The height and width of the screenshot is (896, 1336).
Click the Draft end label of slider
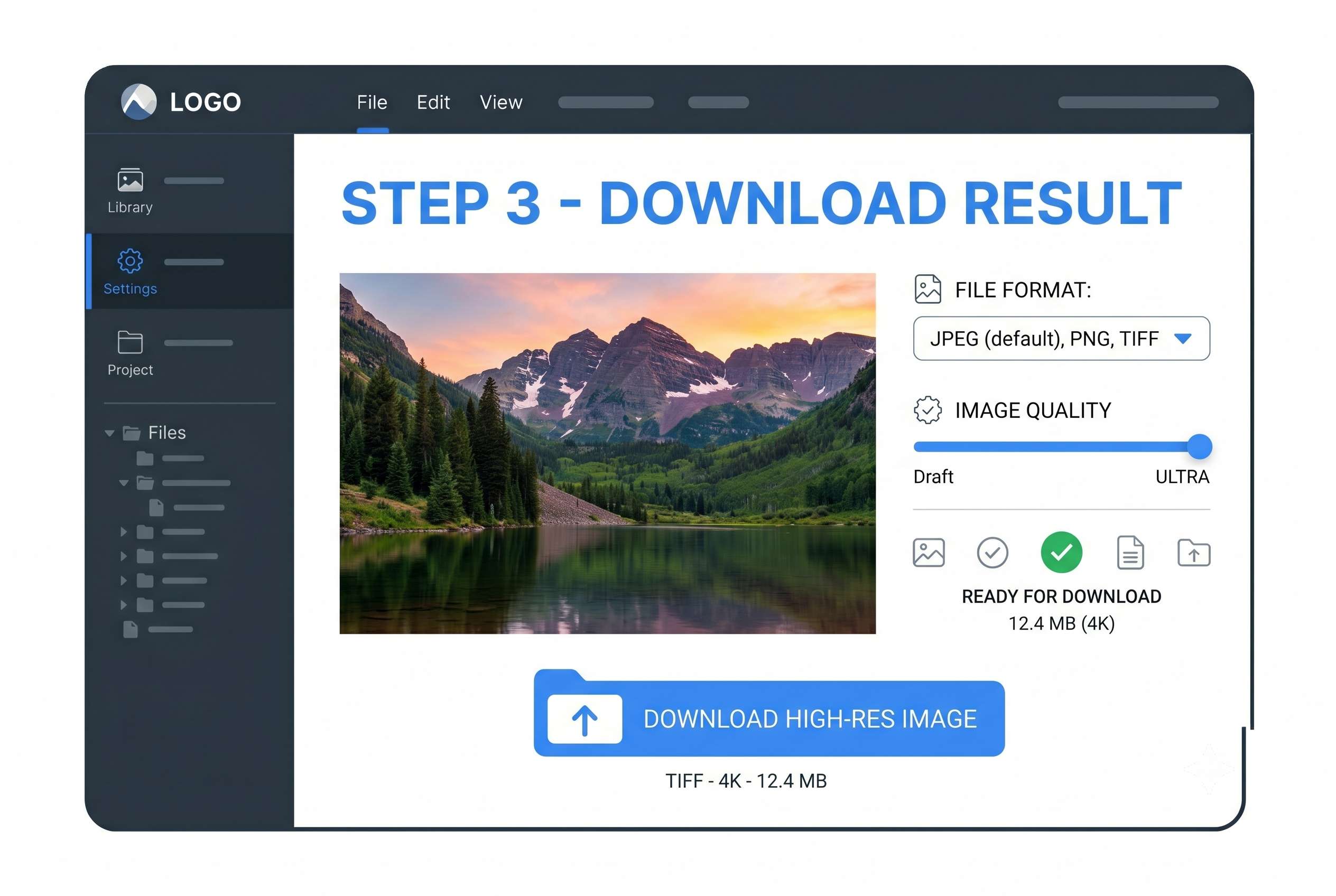(x=933, y=477)
